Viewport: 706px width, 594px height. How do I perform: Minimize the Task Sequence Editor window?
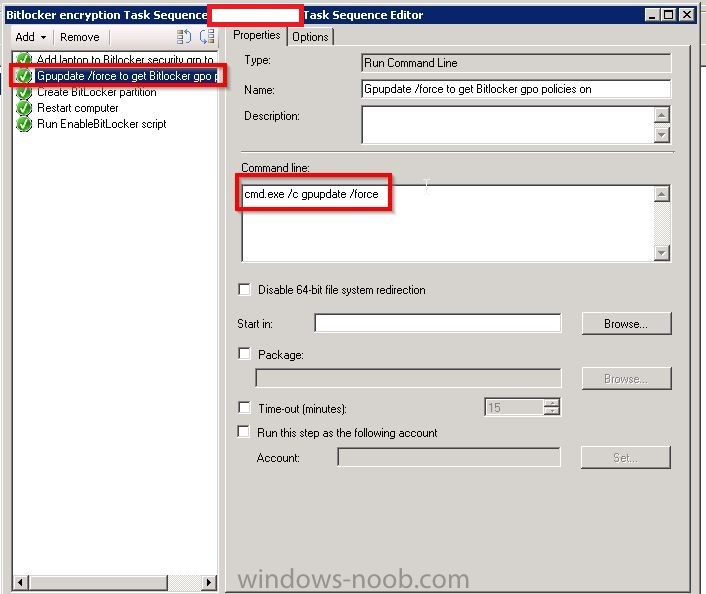pos(651,15)
